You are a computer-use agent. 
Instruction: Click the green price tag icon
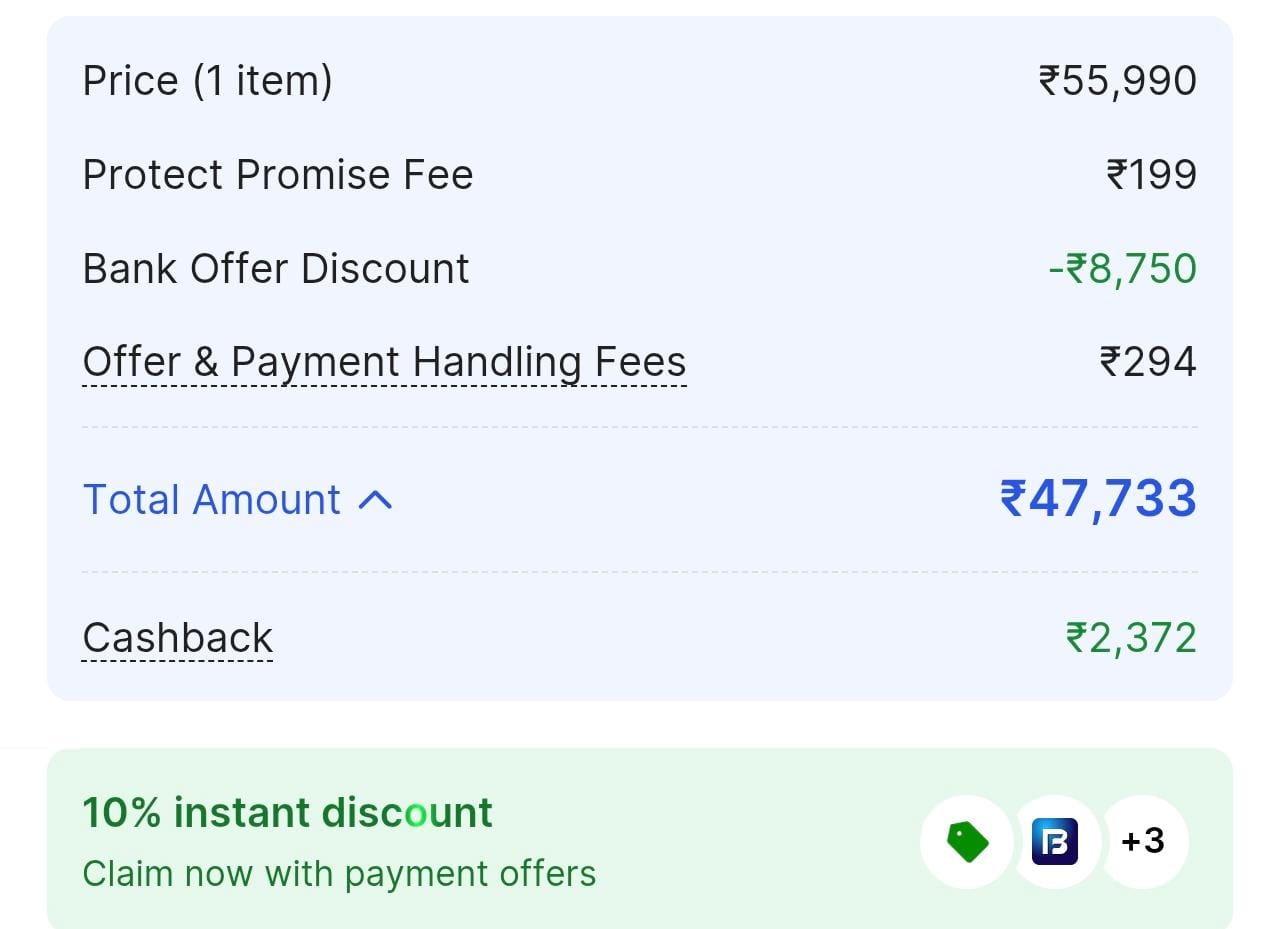pos(967,841)
